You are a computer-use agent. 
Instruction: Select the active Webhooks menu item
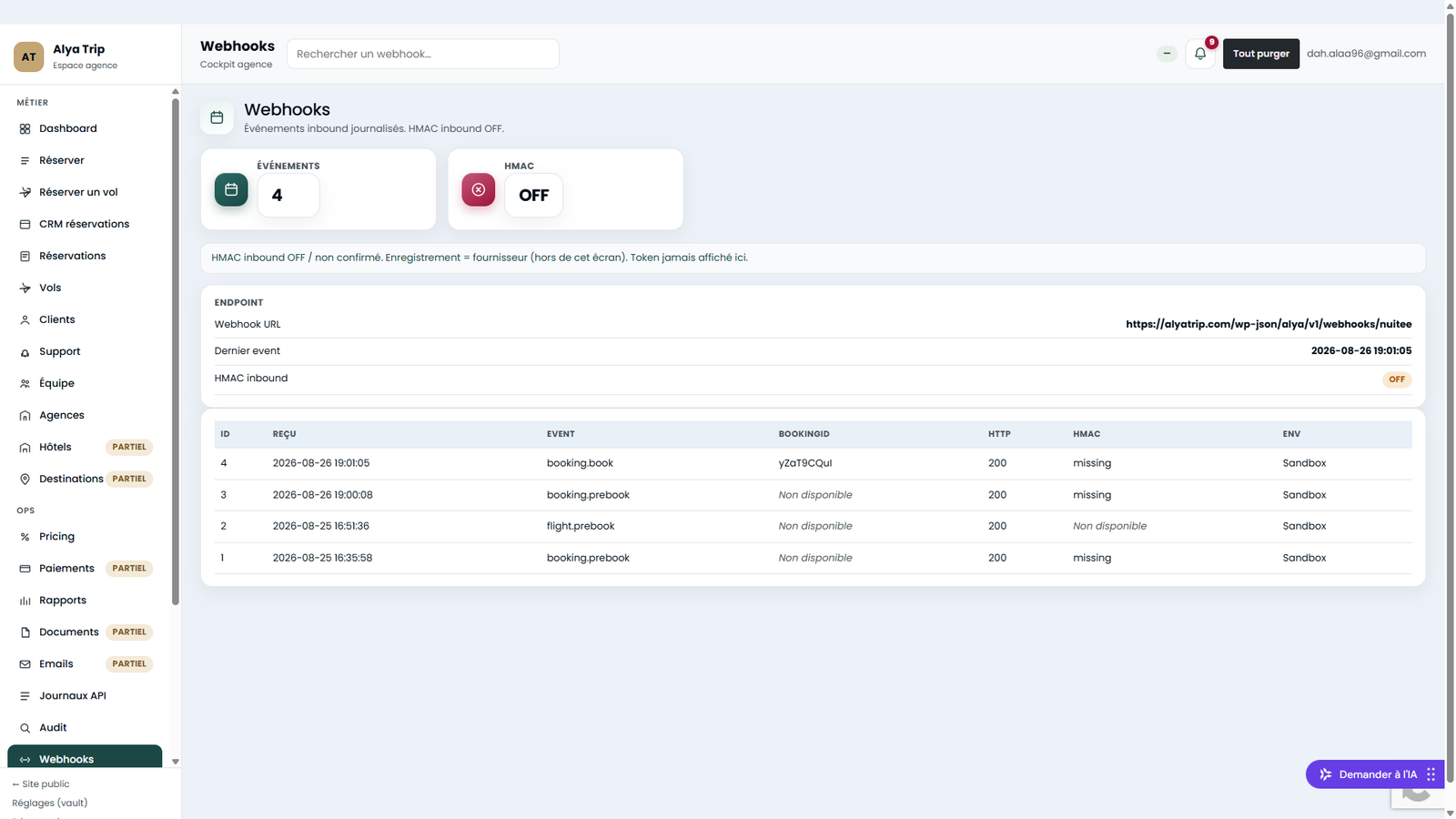(85, 758)
